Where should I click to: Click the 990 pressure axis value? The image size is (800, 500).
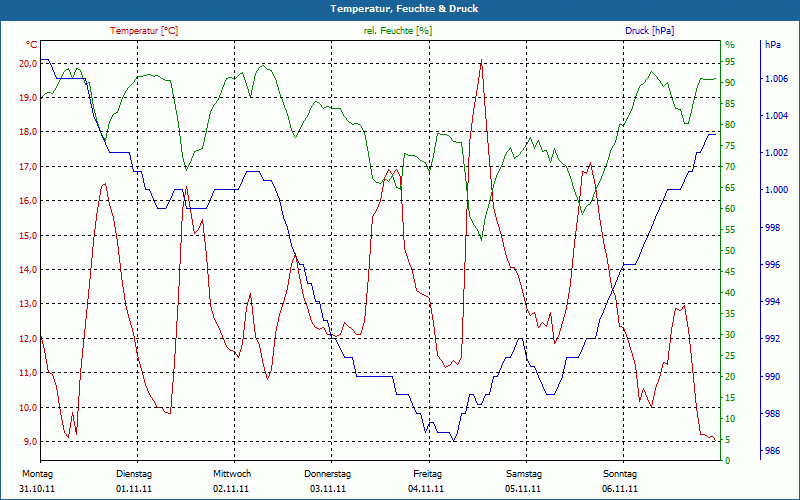[x=772, y=377]
